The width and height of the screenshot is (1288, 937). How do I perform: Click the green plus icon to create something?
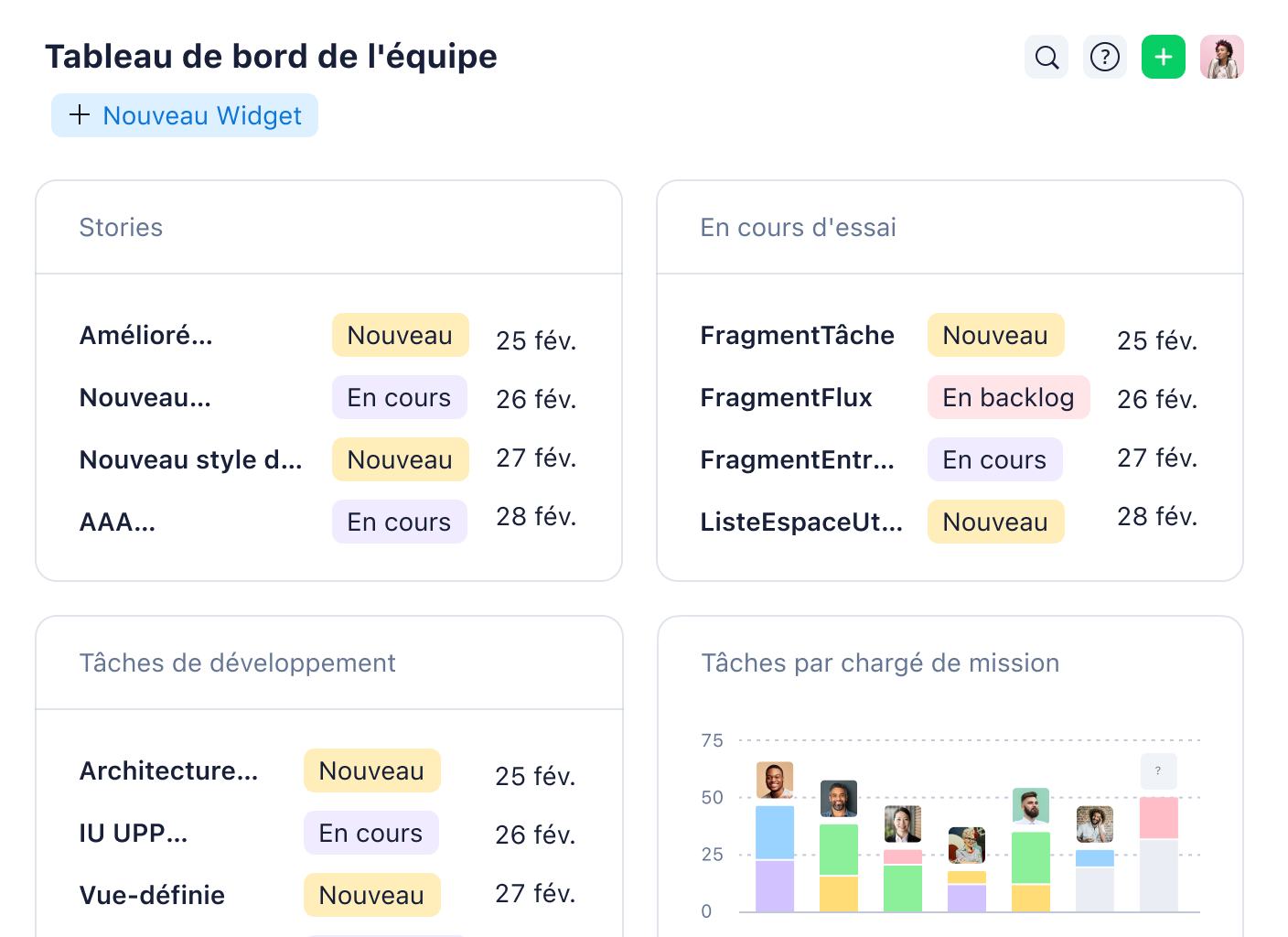coord(1163,57)
